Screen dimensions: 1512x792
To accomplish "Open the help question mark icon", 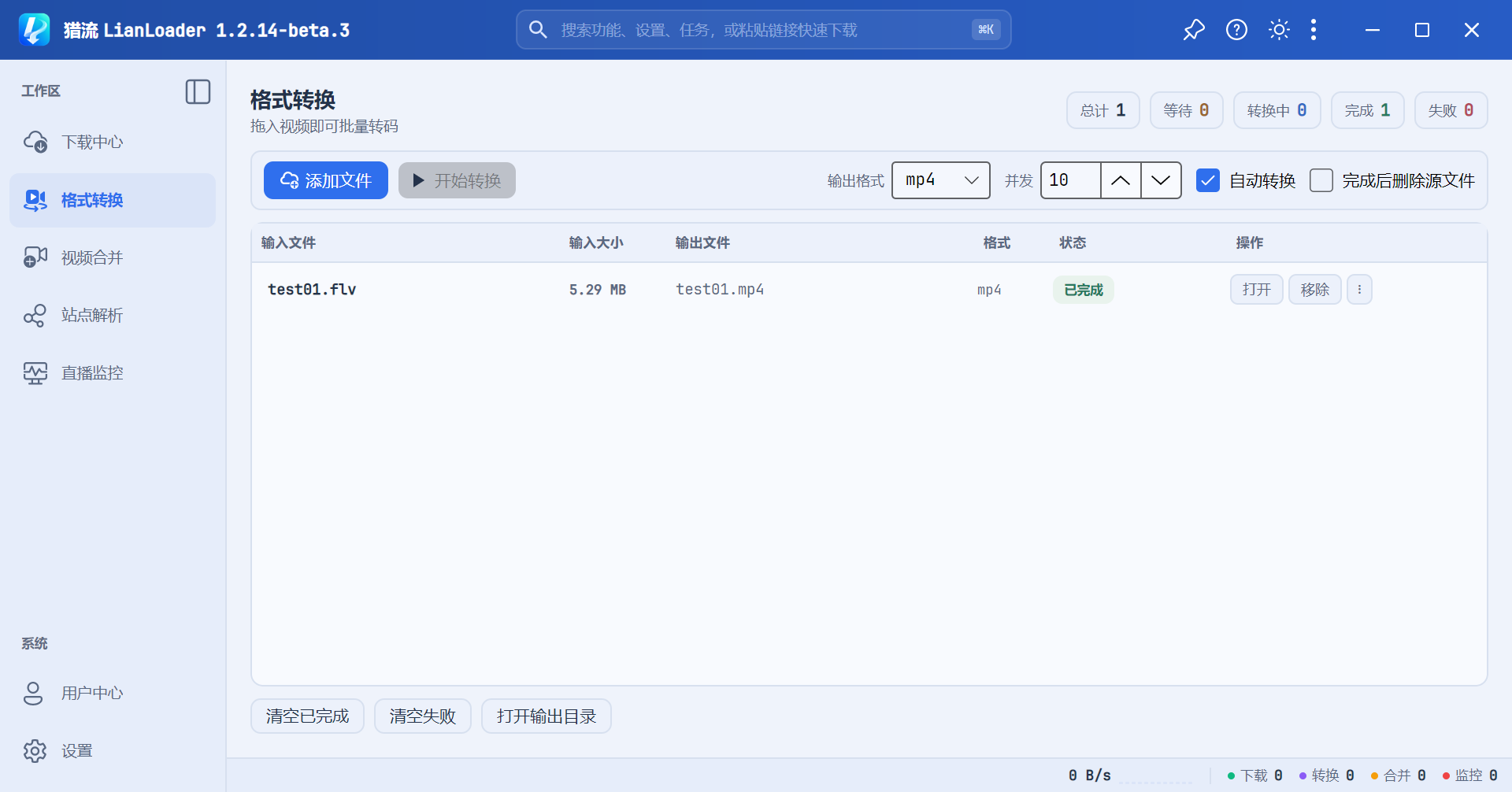I will coord(1236,30).
